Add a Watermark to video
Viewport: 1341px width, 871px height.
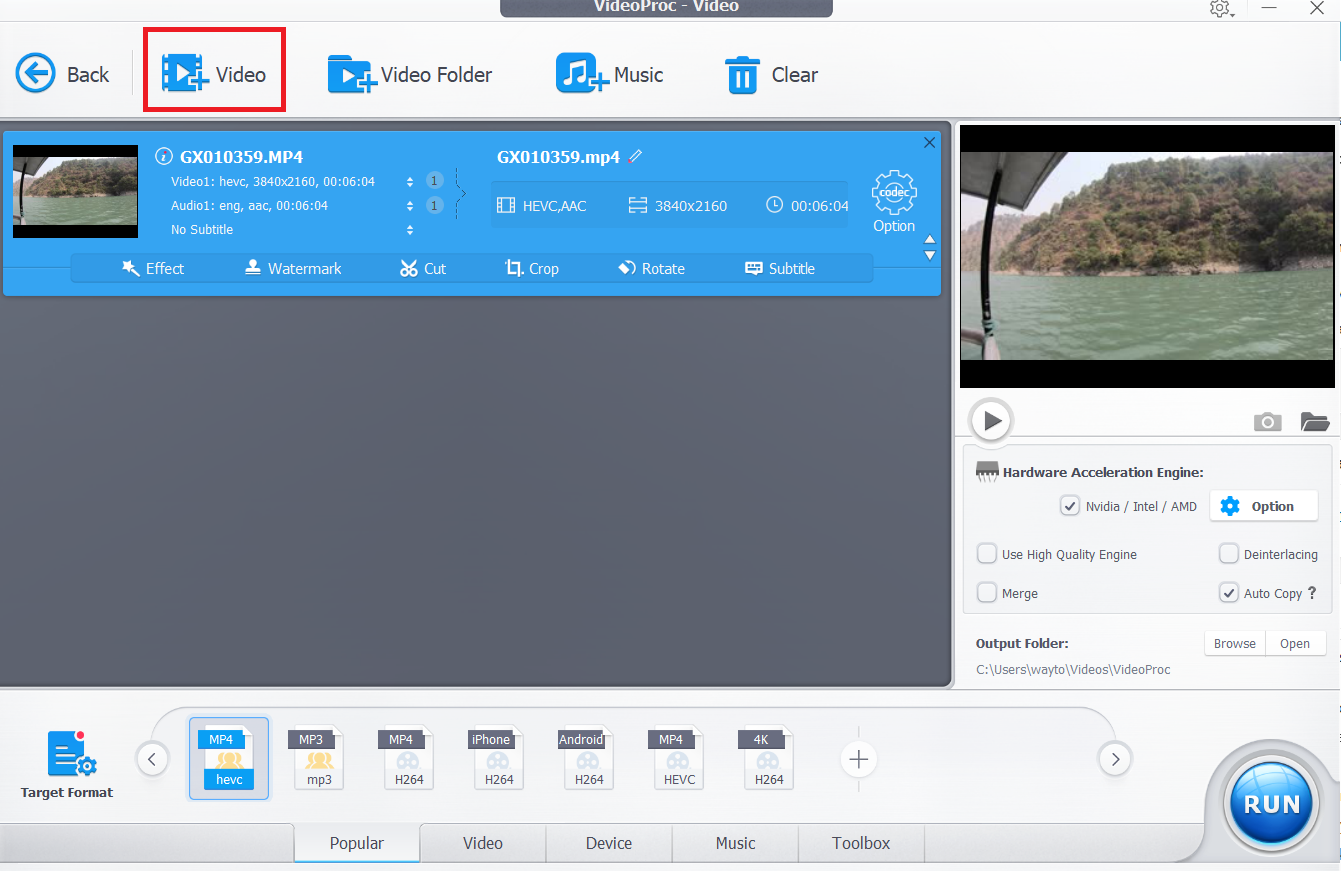coord(293,268)
